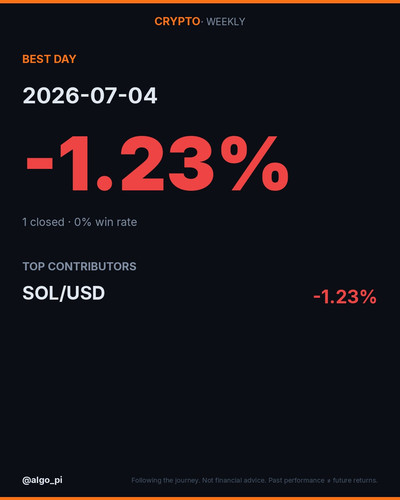400x500 pixels.
Task: Open the SOL/USD contributor row
Action: (199, 295)
